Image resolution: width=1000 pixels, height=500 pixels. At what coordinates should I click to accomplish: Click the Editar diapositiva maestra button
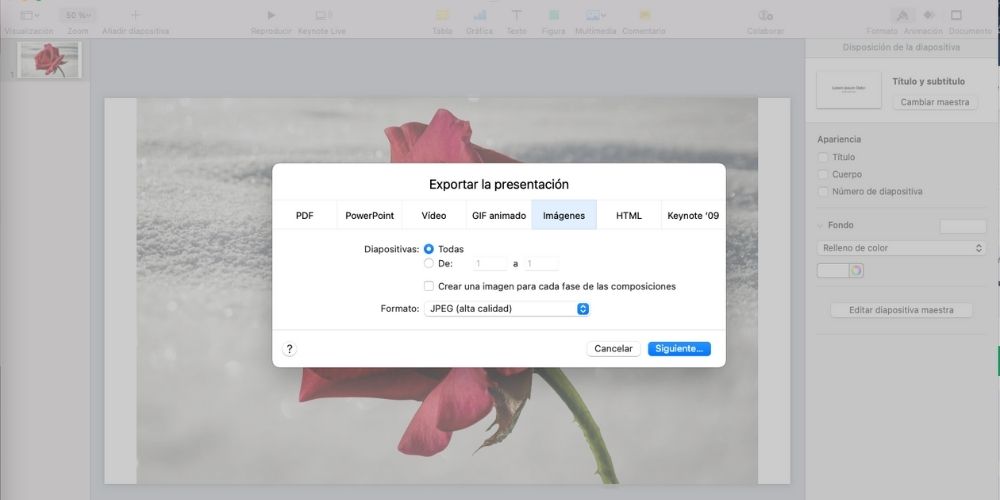click(x=901, y=310)
